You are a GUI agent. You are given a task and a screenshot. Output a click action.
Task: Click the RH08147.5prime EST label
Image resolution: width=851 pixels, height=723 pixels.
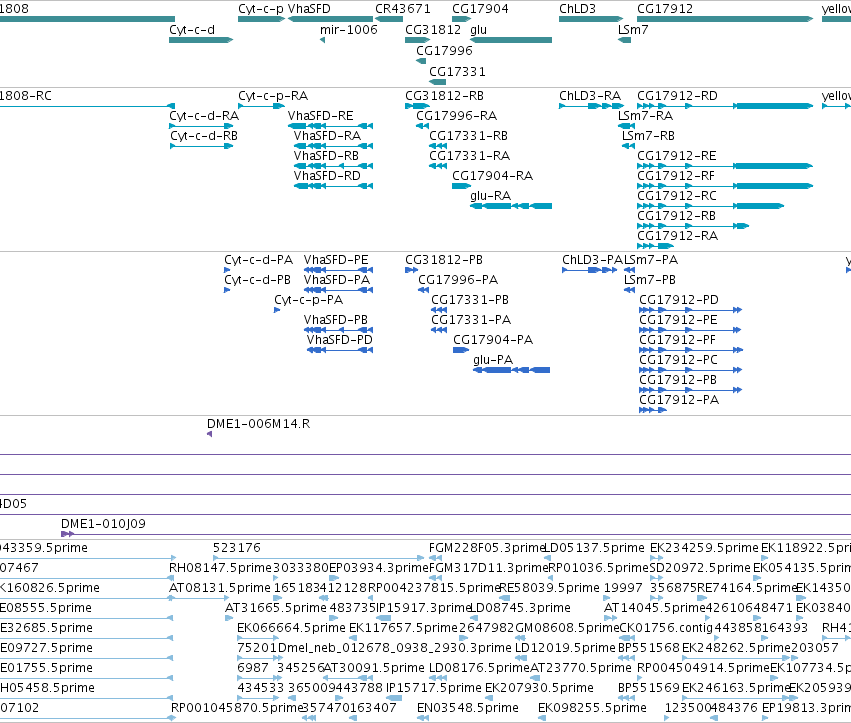220,568
